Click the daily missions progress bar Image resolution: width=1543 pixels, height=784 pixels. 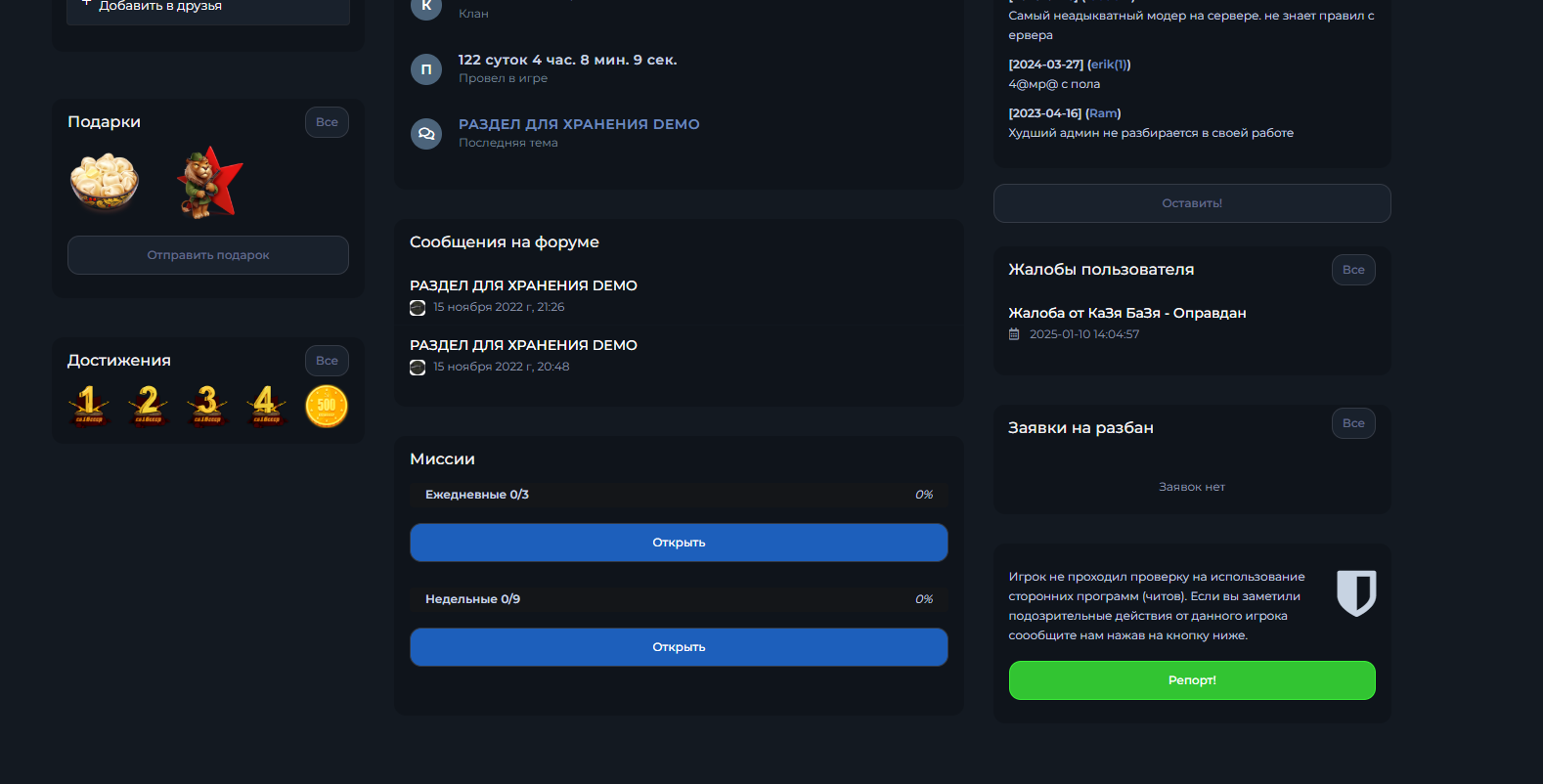tap(679, 495)
